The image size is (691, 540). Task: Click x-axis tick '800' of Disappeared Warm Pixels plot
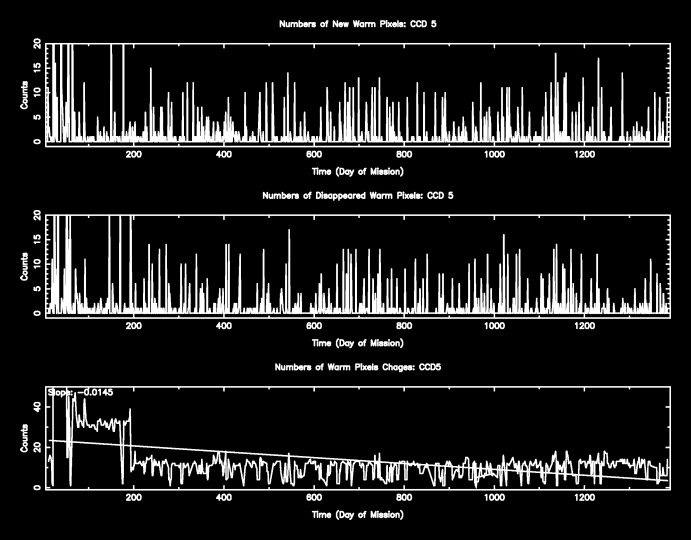coord(404,326)
